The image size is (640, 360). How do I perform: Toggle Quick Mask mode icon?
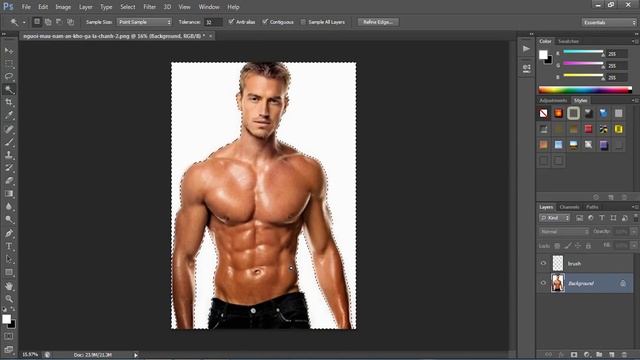[9, 336]
